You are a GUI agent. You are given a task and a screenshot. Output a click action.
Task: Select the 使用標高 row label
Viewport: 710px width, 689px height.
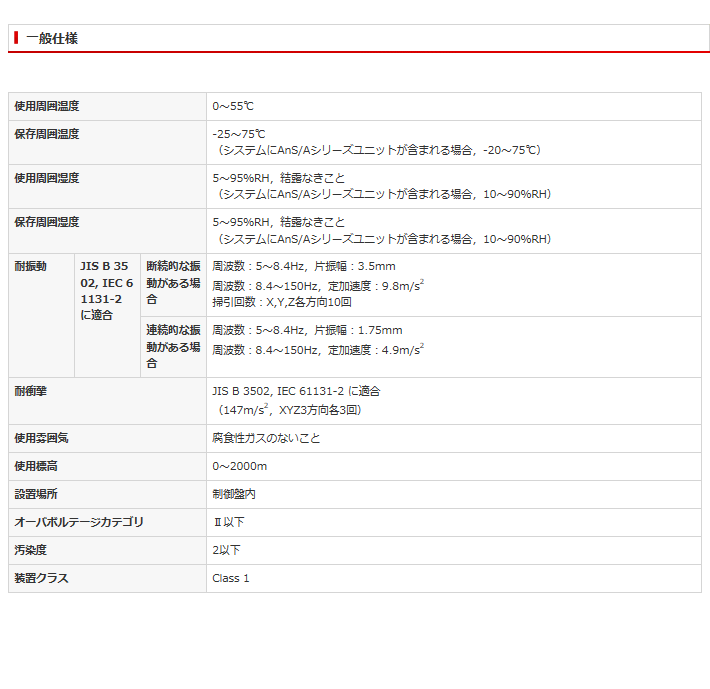[36, 466]
